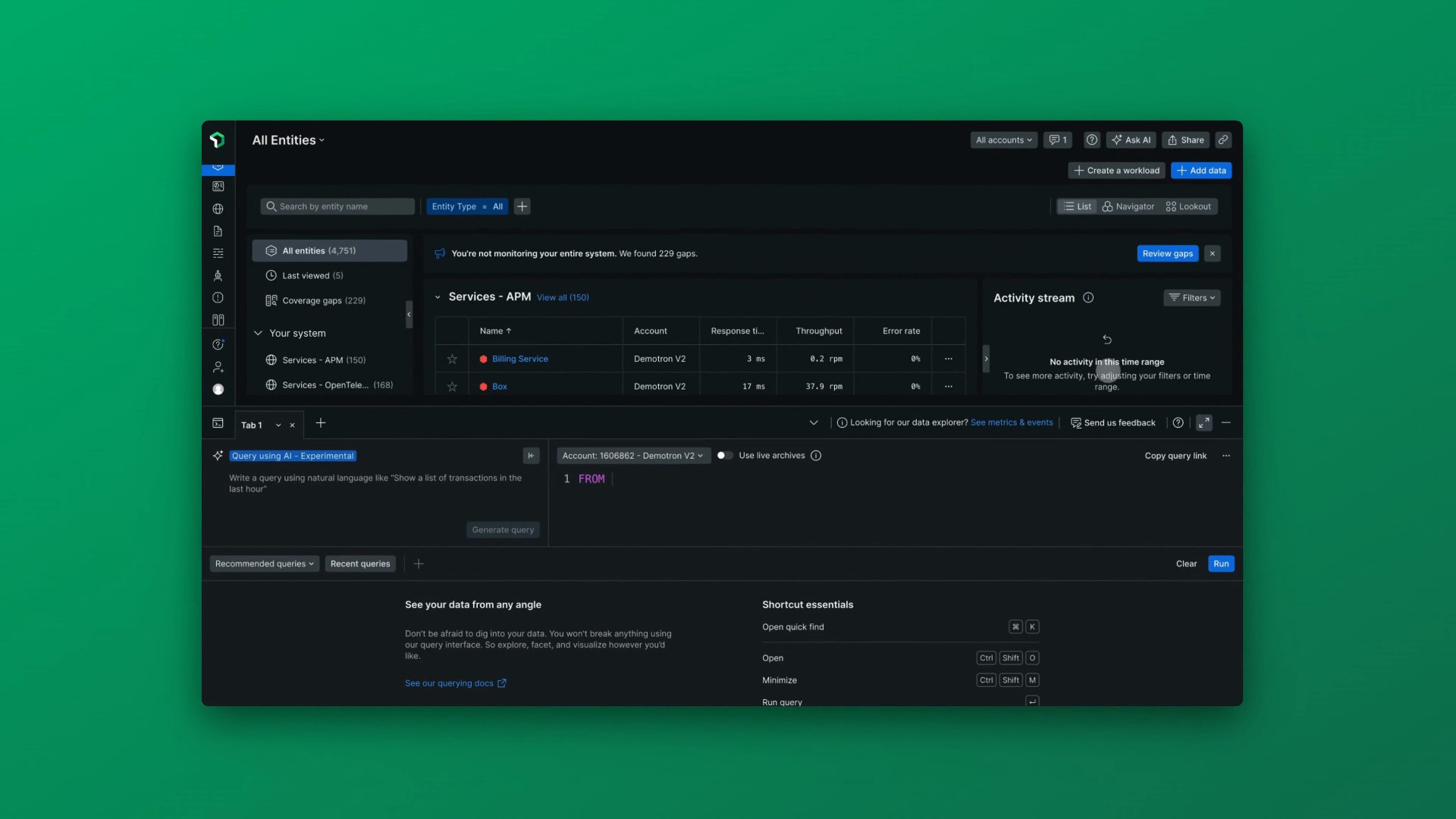Minimize the query console
1456x819 pixels.
click(1226, 422)
